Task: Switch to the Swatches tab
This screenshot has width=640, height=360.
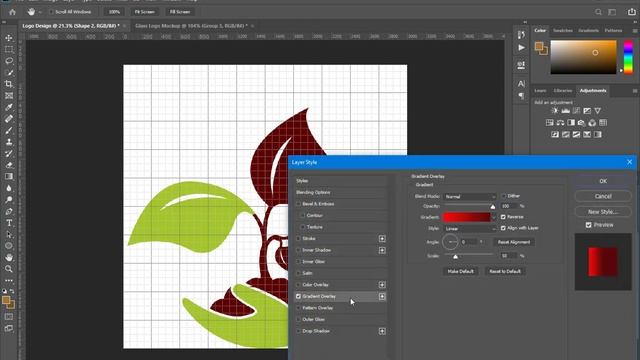Action: click(x=562, y=31)
